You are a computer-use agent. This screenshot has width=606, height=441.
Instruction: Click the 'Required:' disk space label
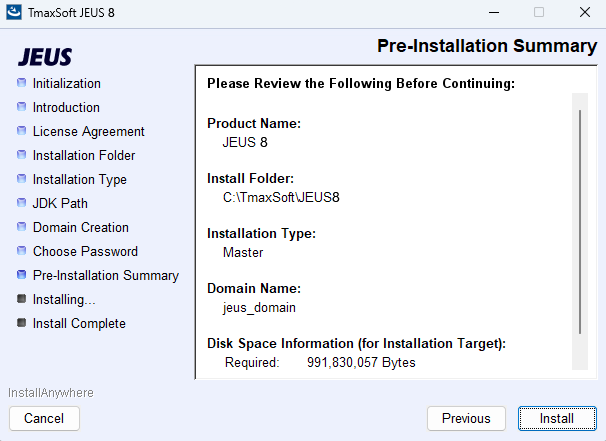tap(252, 363)
